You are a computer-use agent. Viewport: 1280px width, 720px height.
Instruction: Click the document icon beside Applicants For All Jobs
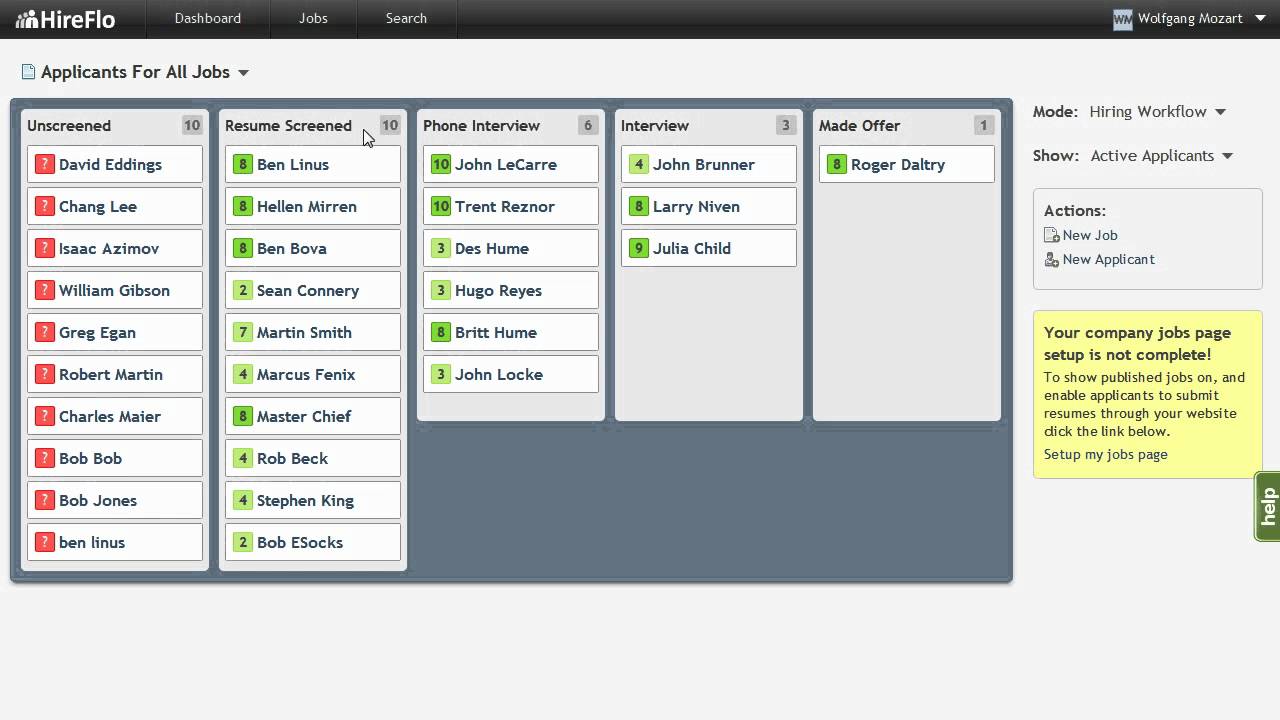tap(28, 72)
